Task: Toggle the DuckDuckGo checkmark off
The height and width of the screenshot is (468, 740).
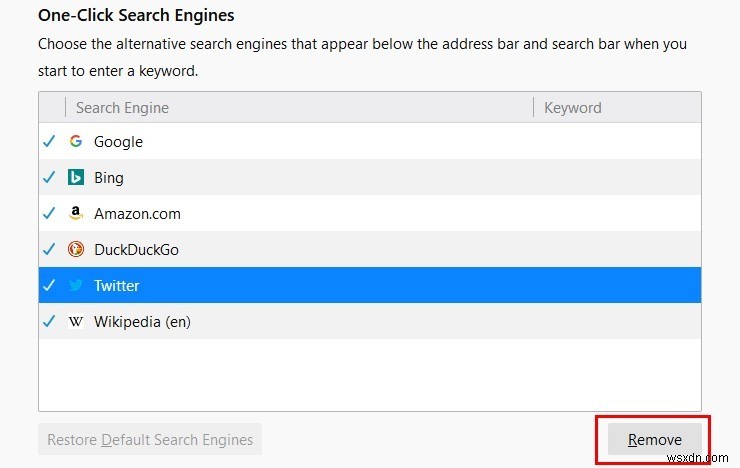Action: (x=50, y=250)
